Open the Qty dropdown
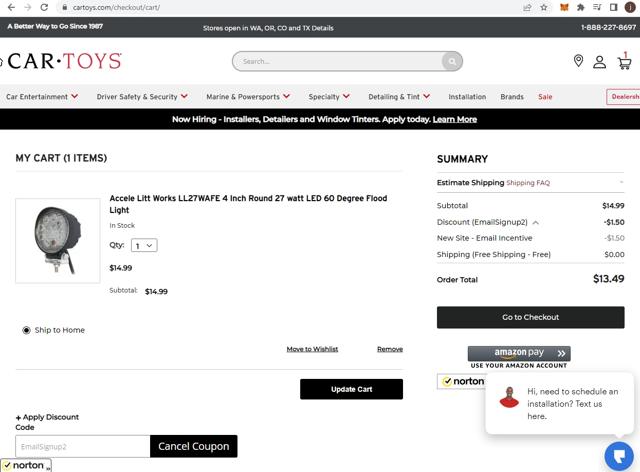This screenshot has height=472, width=640. (x=144, y=245)
